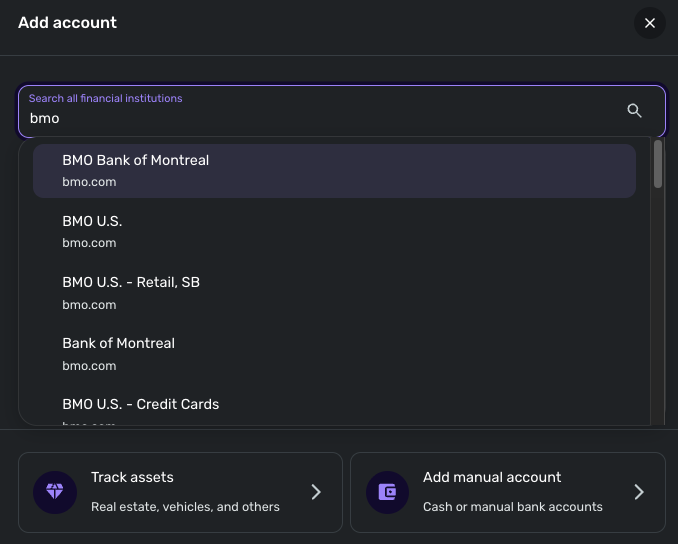
Task: Click the wallet manual account icon
Action: (x=387, y=492)
